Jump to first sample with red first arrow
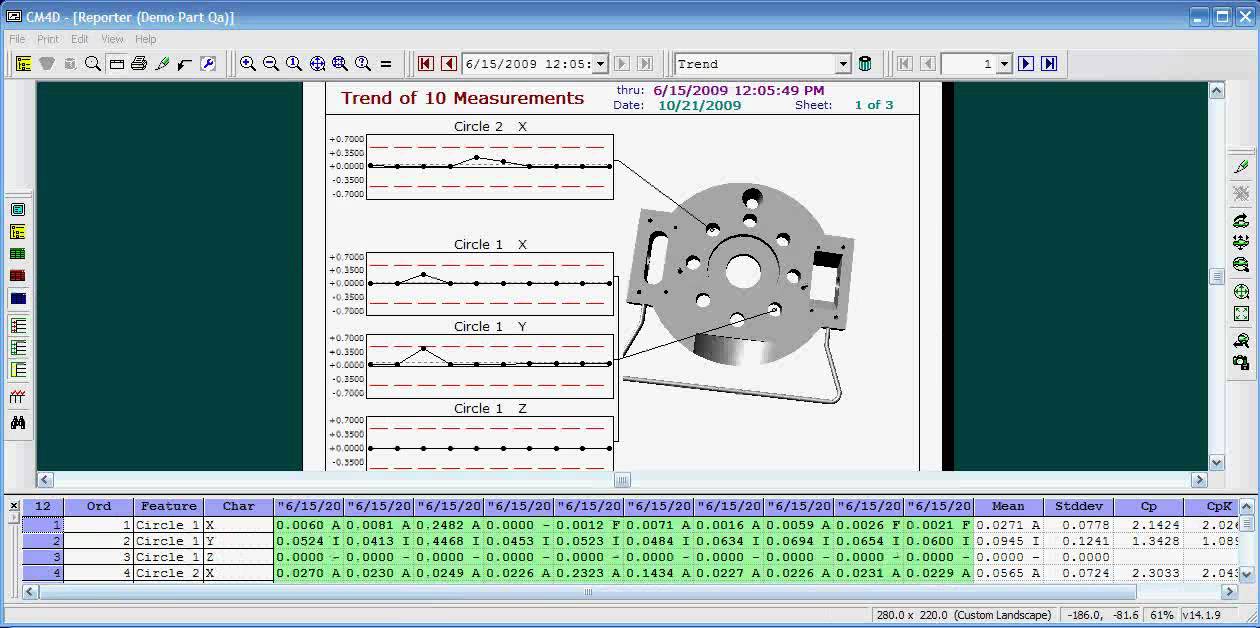The width and height of the screenshot is (1260, 628). [426, 64]
